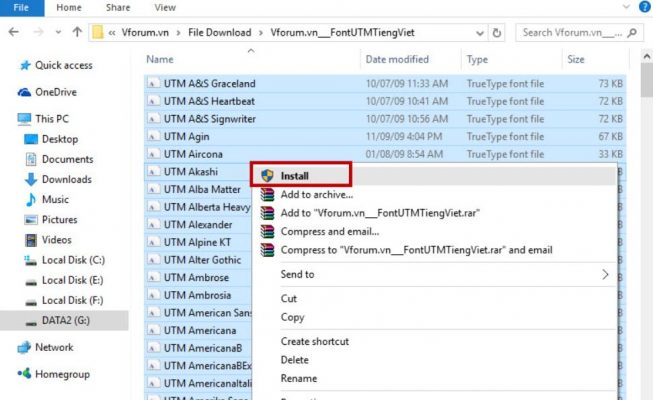Image resolution: width=653 pixels, height=400 pixels.
Task: Open the Help question mark icon
Action: click(644, 7)
